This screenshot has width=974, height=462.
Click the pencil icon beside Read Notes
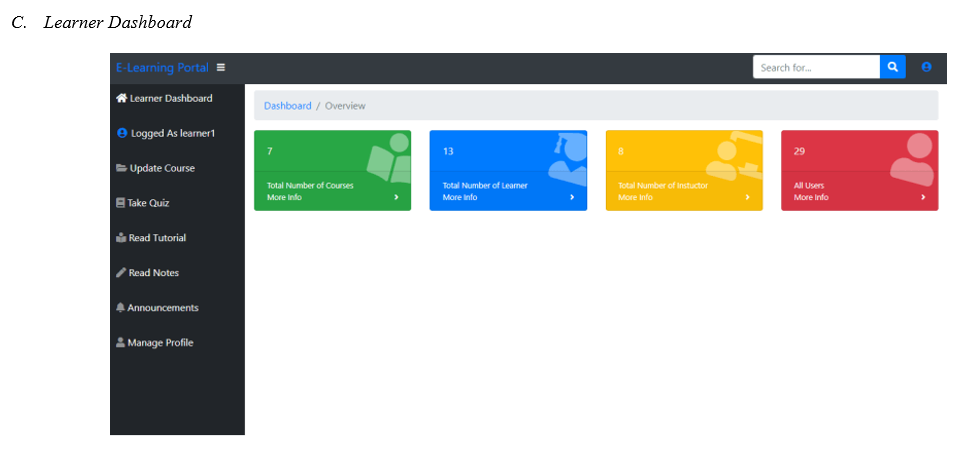coord(121,273)
